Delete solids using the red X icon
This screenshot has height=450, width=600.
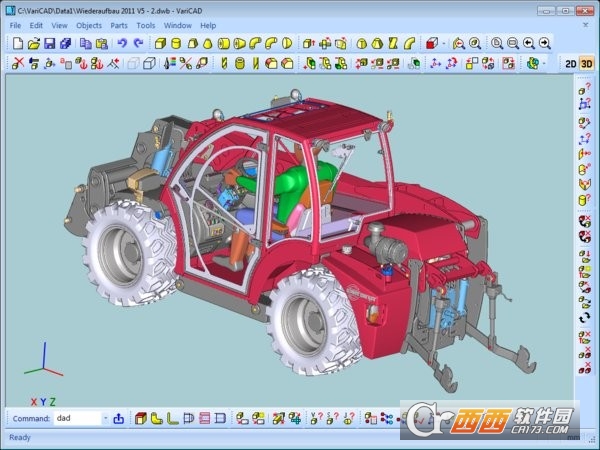point(18,63)
